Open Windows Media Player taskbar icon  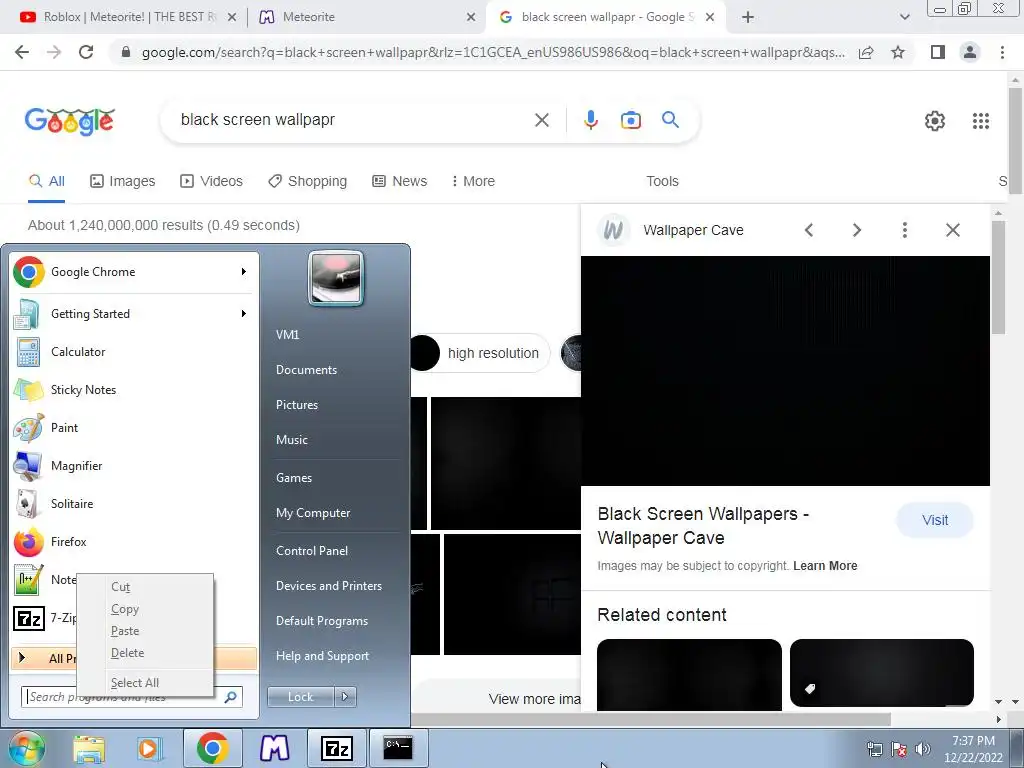(149, 748)
